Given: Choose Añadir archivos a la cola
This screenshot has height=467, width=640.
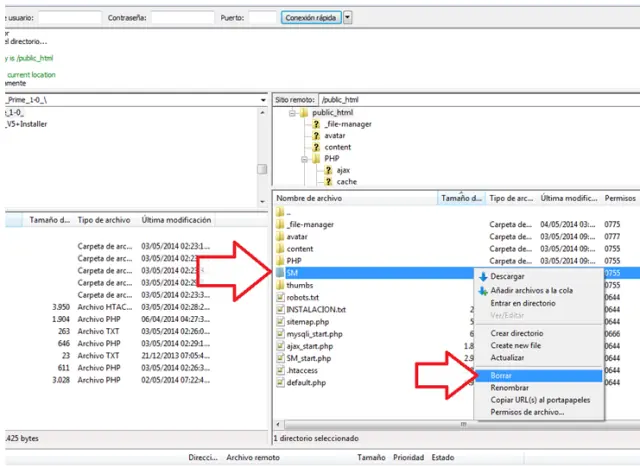Looking at the screenshot, I should click(x=539, y=290).
